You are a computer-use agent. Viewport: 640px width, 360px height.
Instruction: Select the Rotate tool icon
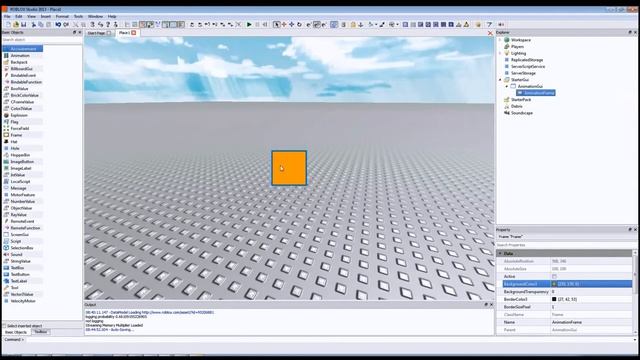(299, 24)
